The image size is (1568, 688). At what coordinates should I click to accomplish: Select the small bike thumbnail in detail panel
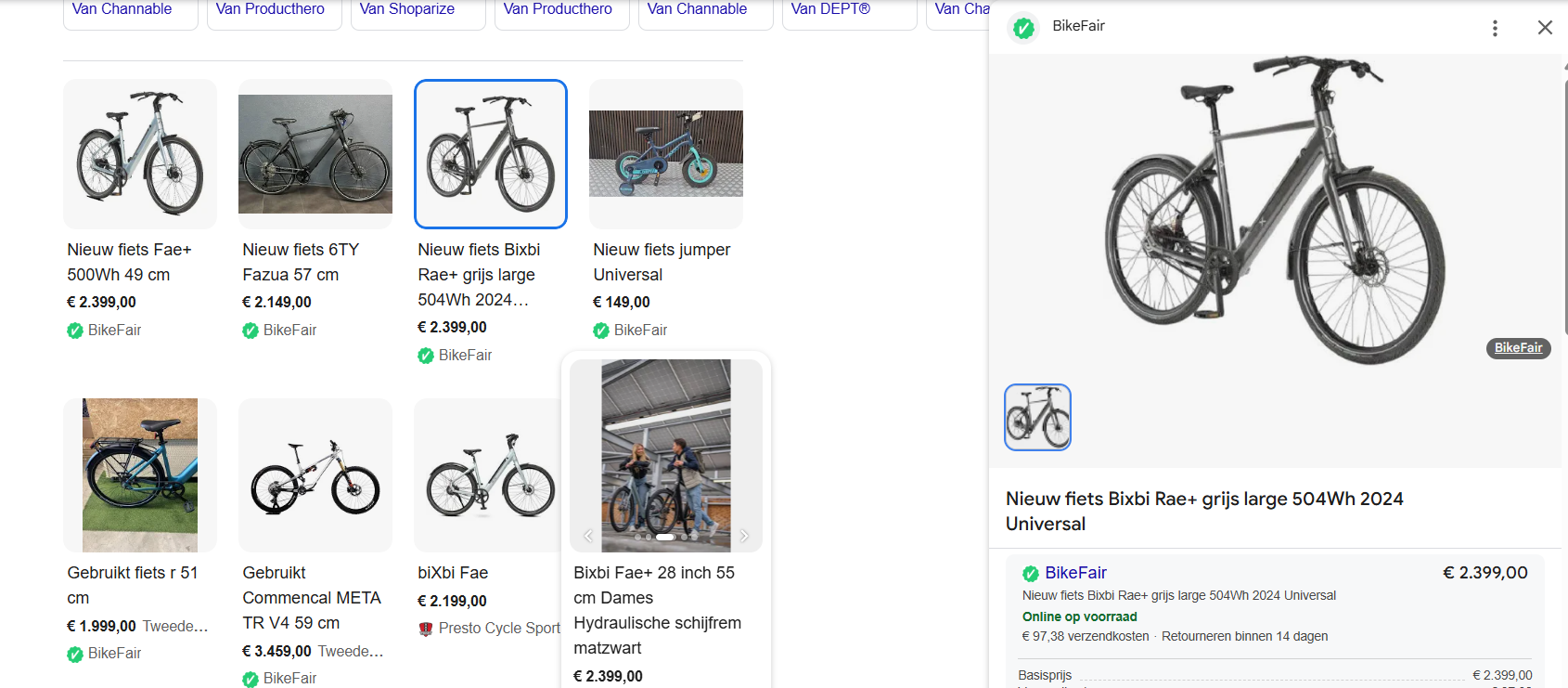pos(1037,417)
